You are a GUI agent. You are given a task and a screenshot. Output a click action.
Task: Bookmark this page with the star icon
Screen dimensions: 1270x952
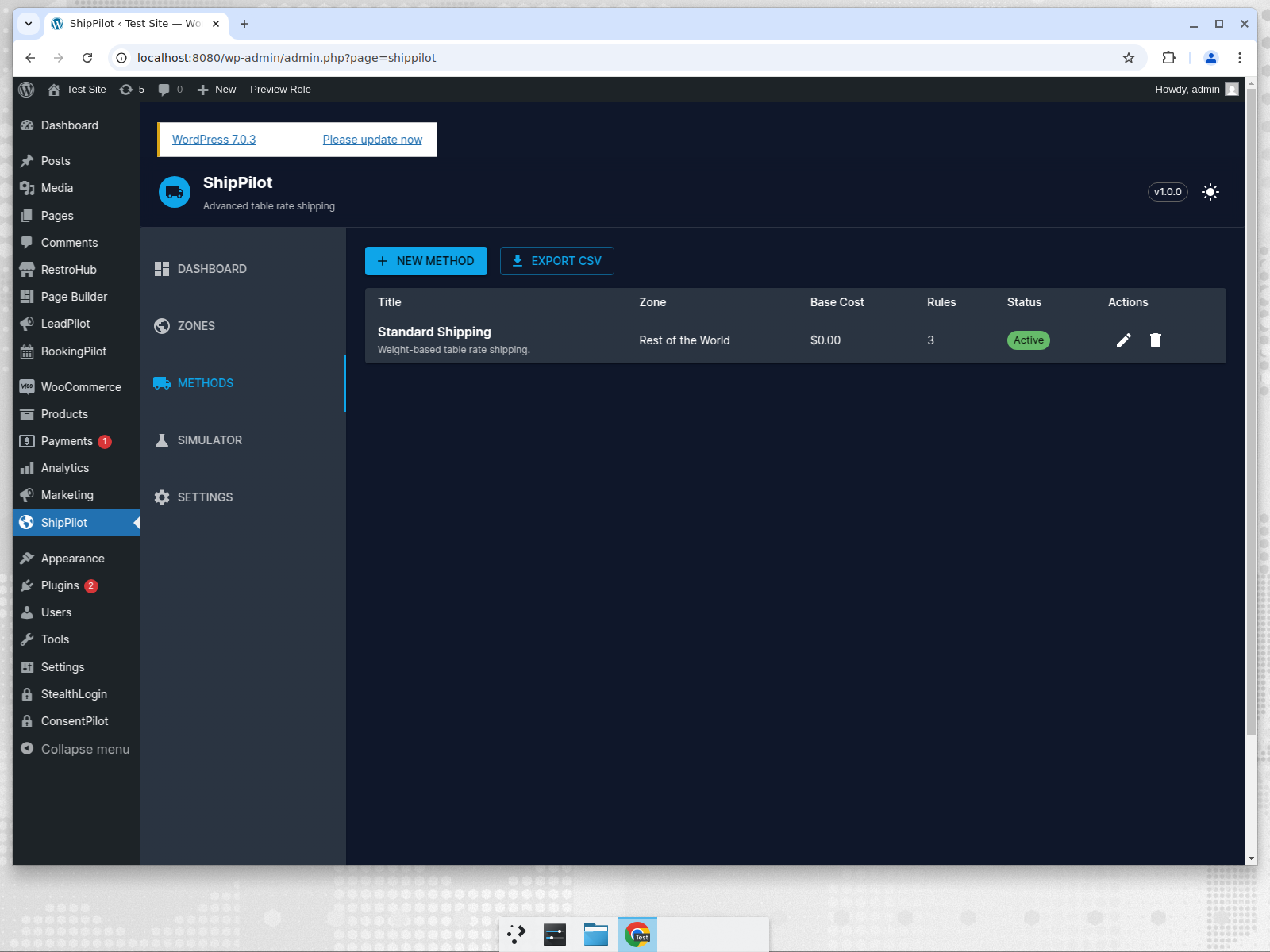pyautogui.click(x=1129, y=58)
